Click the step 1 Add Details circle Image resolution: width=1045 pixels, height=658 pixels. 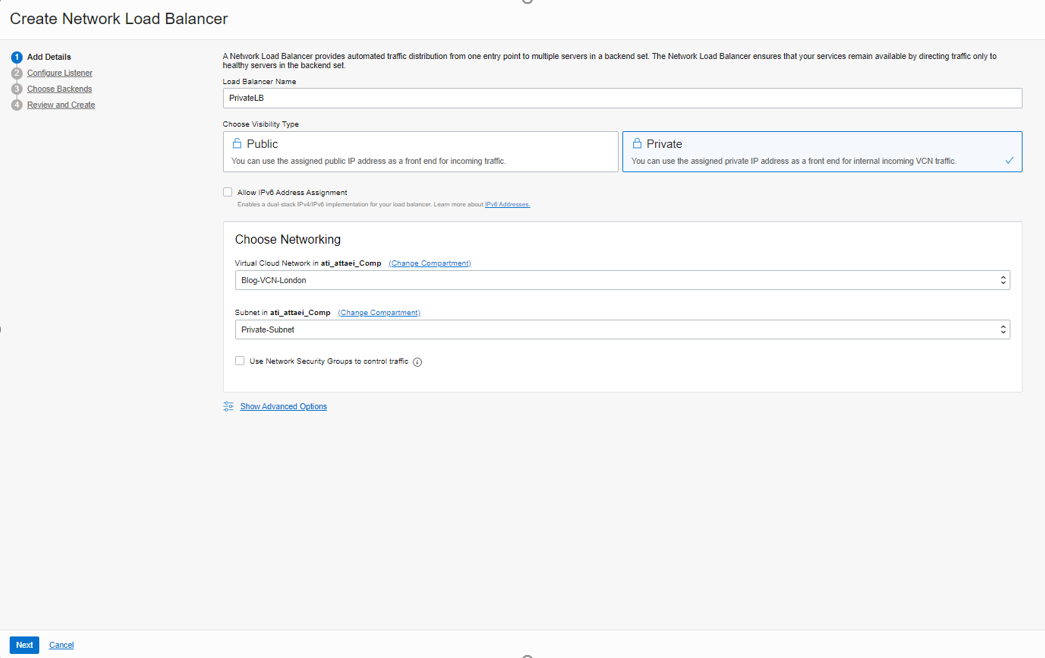(x=17, y=57)
